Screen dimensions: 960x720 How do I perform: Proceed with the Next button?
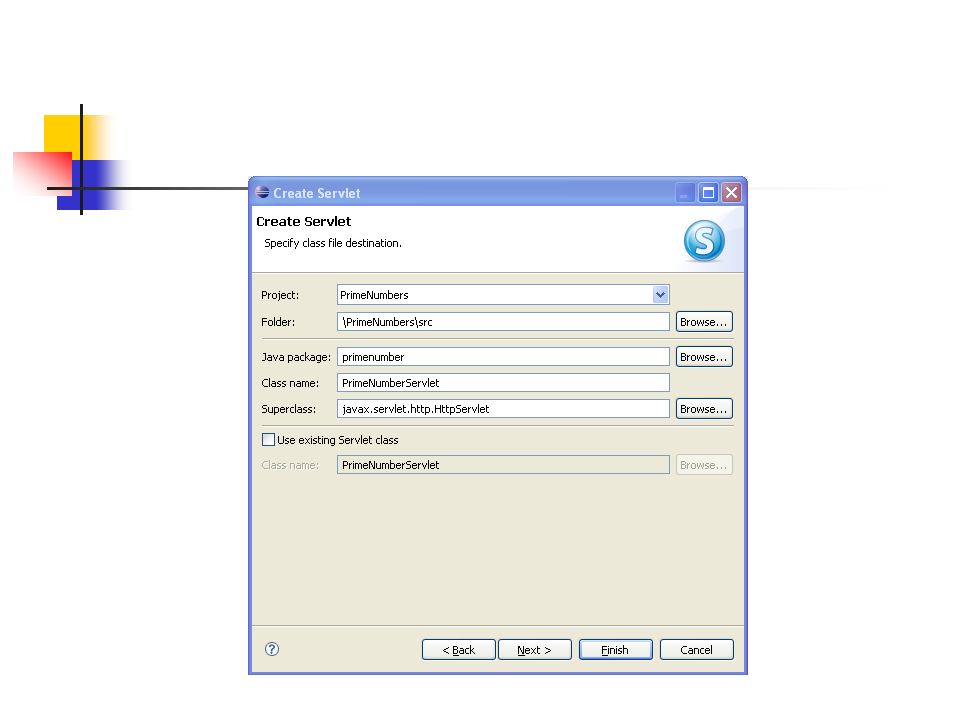point(534,650)
